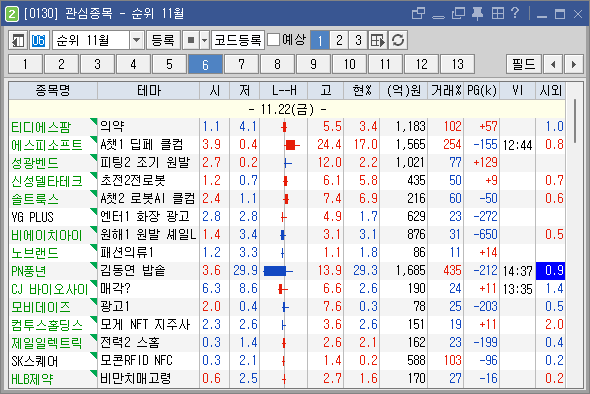Switch to group tab 12
Screen dimensions: 590x394
pos(421,64)
